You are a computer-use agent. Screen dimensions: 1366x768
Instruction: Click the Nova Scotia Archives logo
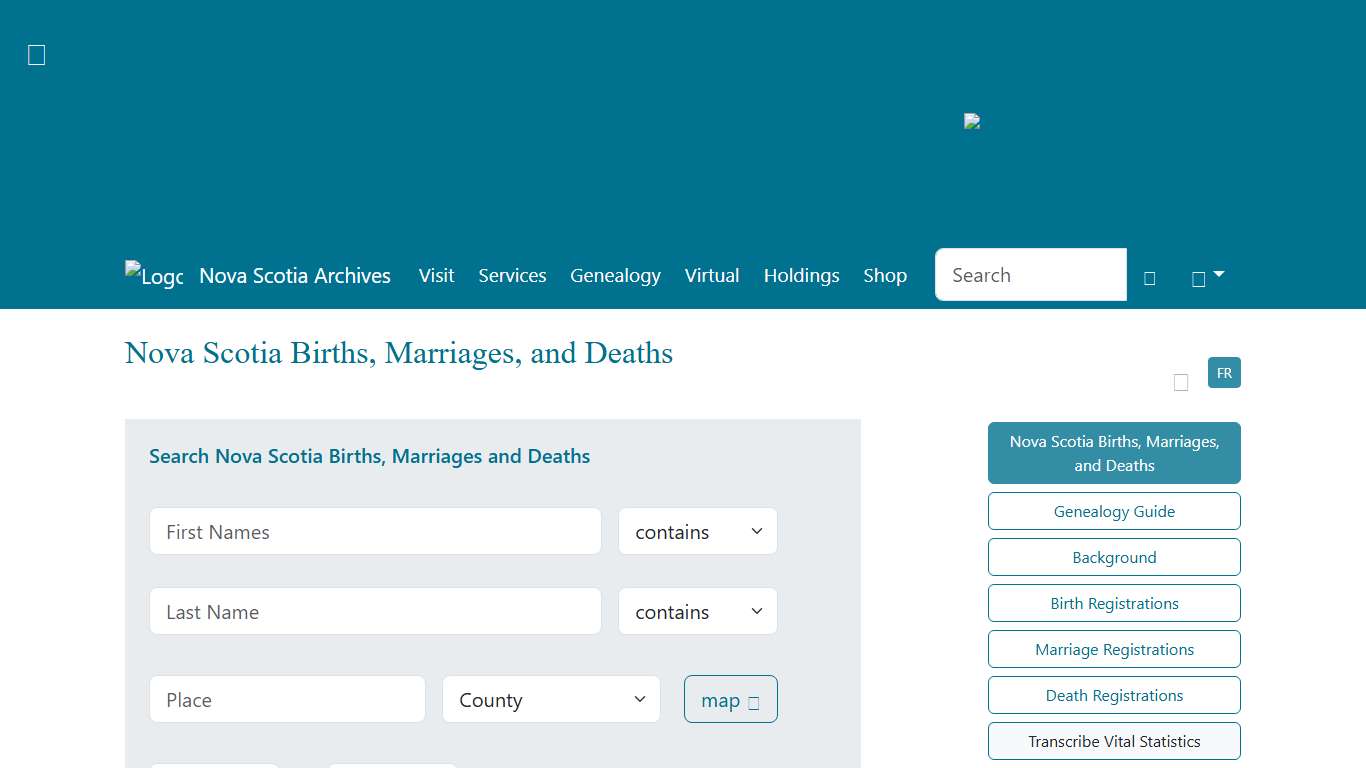pyautogui.click(x=153, y=274)
